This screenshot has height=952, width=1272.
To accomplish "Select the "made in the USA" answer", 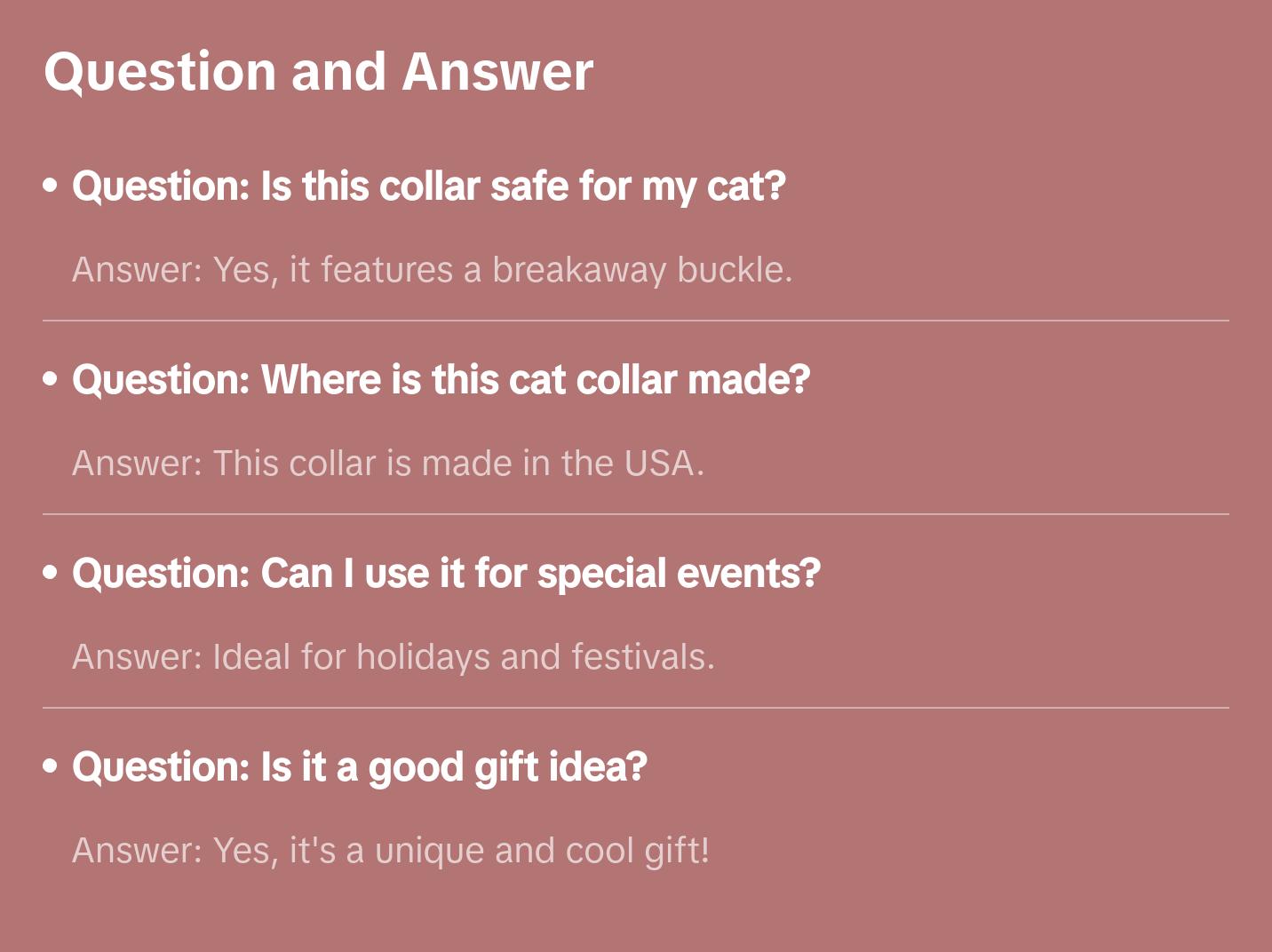I will [387, 464].
